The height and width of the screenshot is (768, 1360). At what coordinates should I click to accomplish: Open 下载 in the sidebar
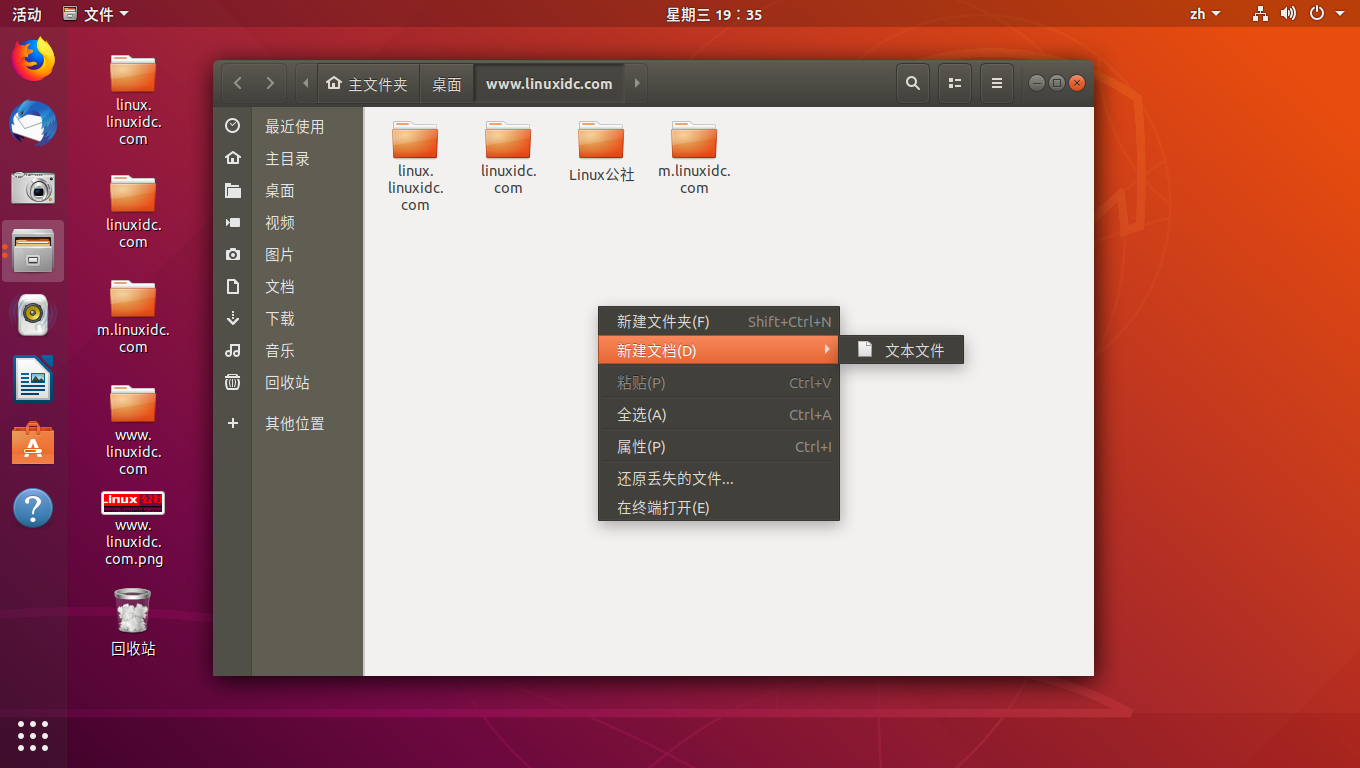[x=280, y=318]
